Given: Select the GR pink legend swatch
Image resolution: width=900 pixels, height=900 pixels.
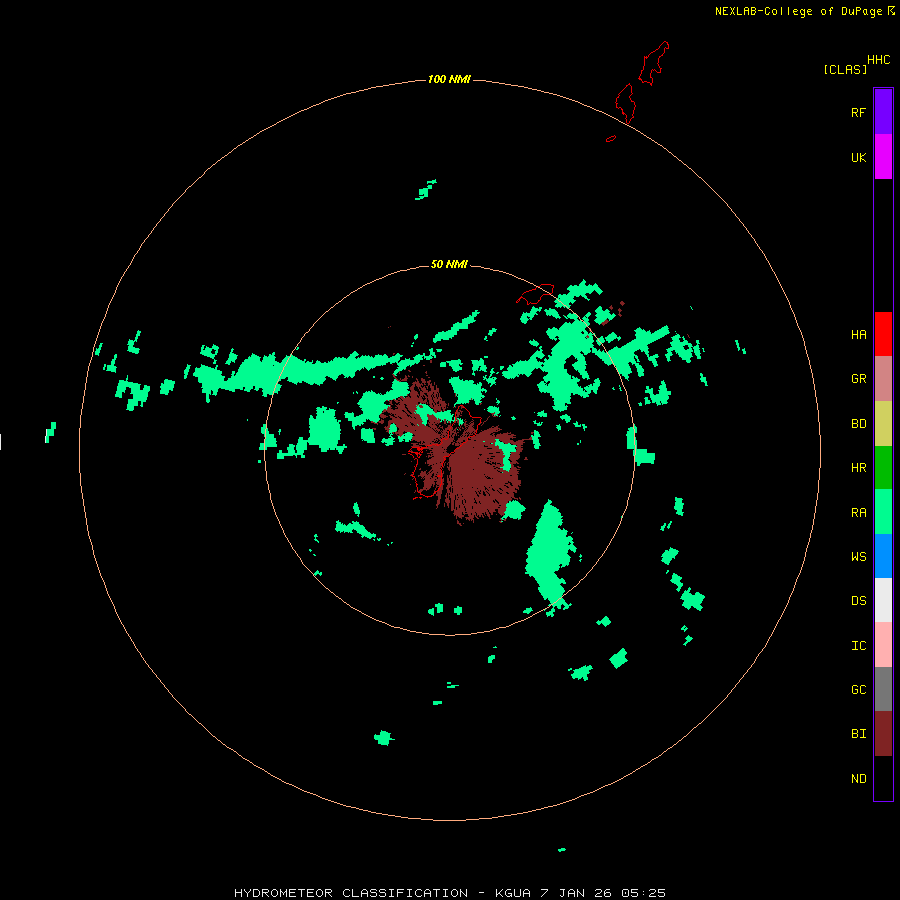Looking at the screenshot, I should point(883,379).
